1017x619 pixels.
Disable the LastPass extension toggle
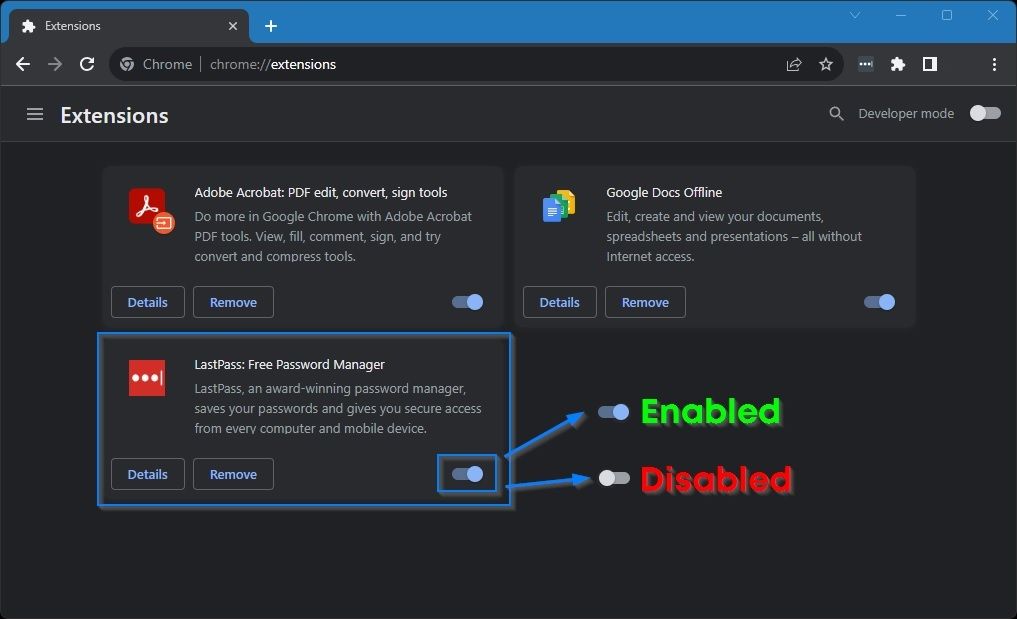(x=467, y=473)
